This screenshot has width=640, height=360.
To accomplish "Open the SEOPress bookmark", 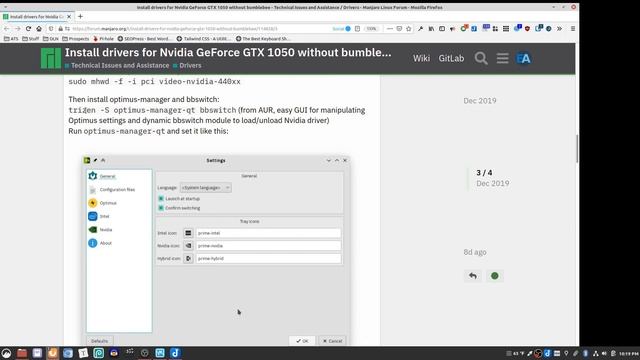I will [x=145, y=39].
